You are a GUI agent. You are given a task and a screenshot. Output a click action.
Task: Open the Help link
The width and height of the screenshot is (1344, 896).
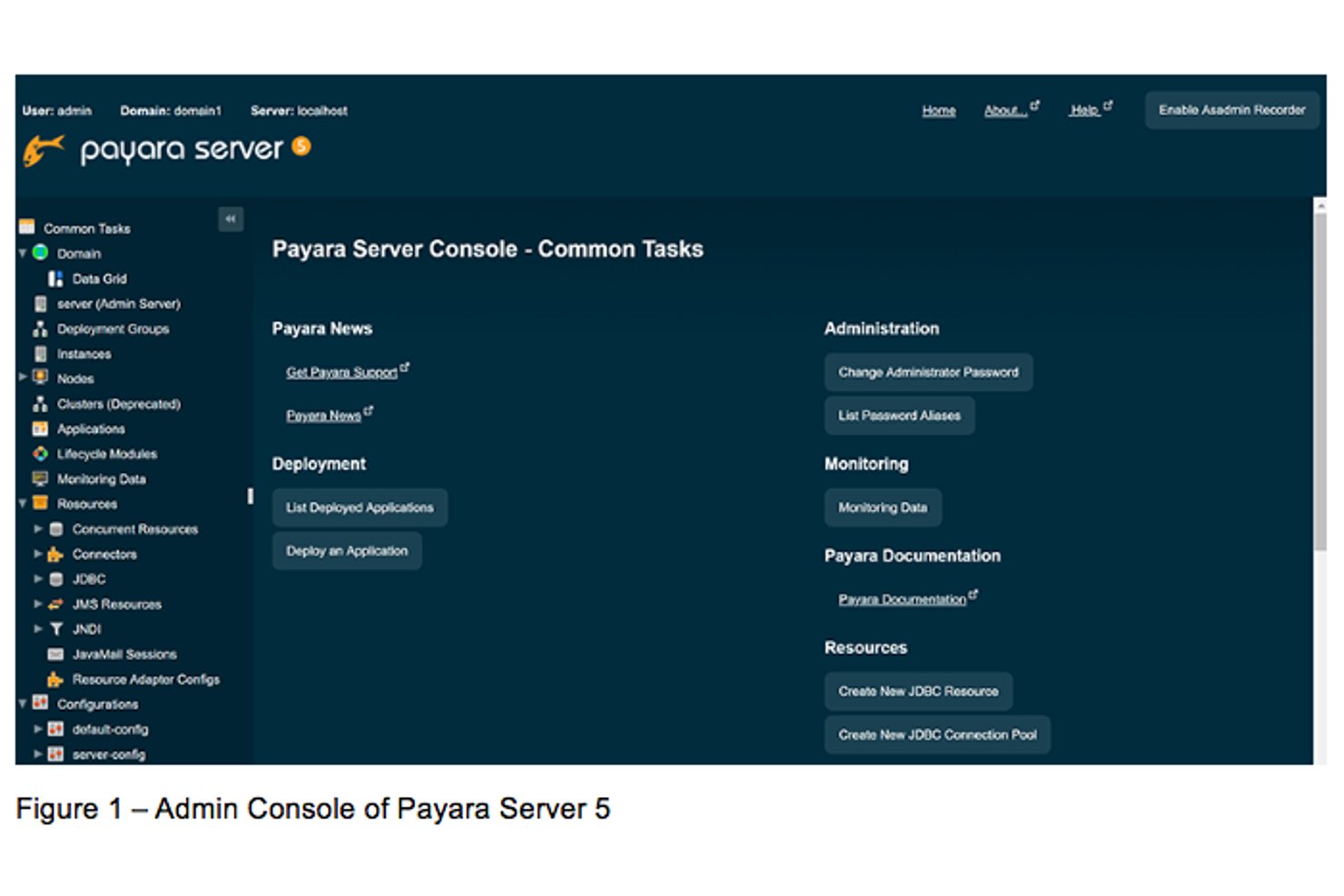pyautogui.click(x=1090, y=110)
